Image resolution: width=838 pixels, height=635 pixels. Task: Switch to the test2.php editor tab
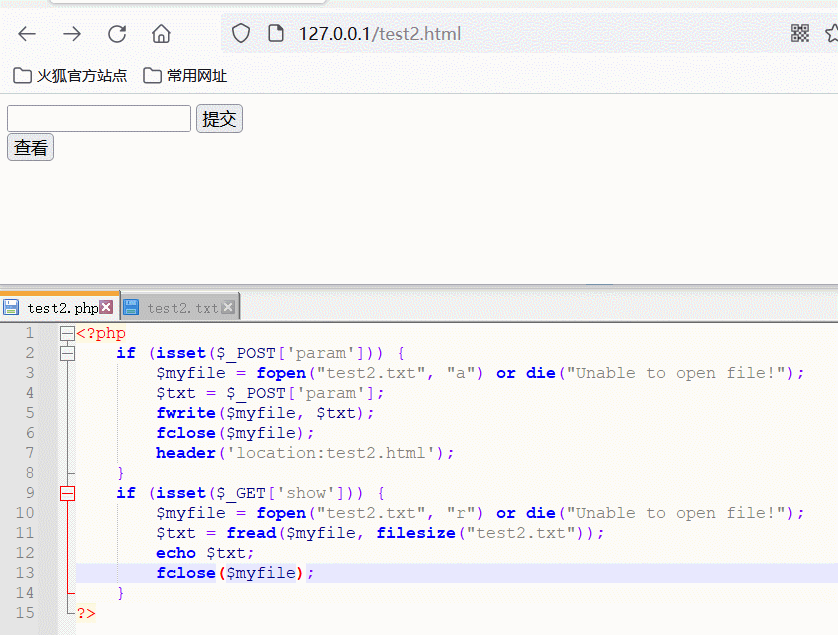(60, 308)
